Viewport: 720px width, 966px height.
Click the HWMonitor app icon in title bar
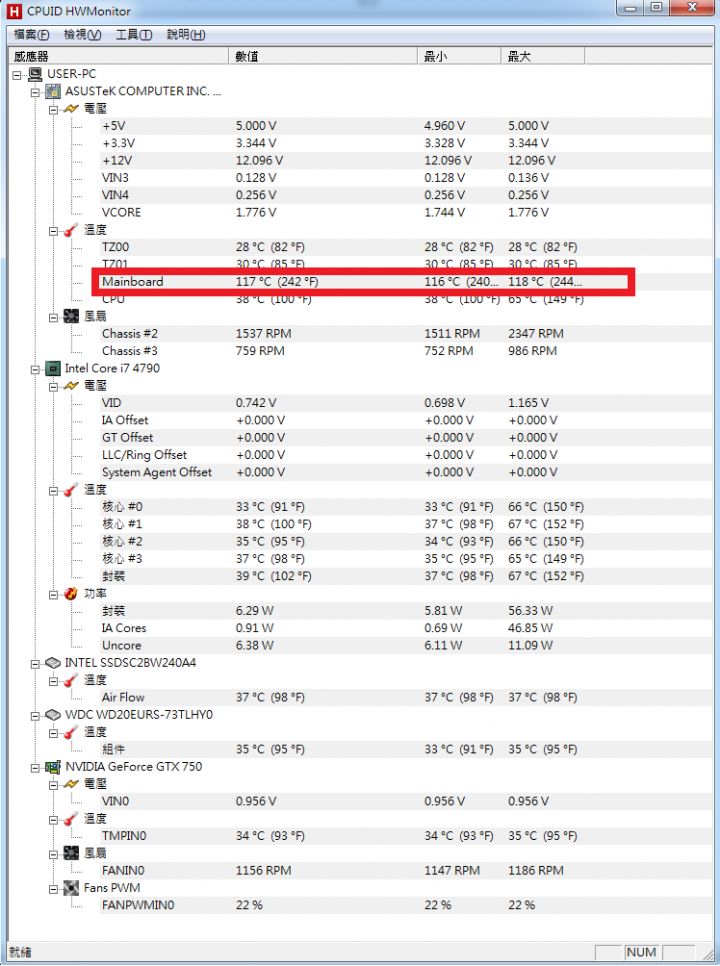(14, 11)
